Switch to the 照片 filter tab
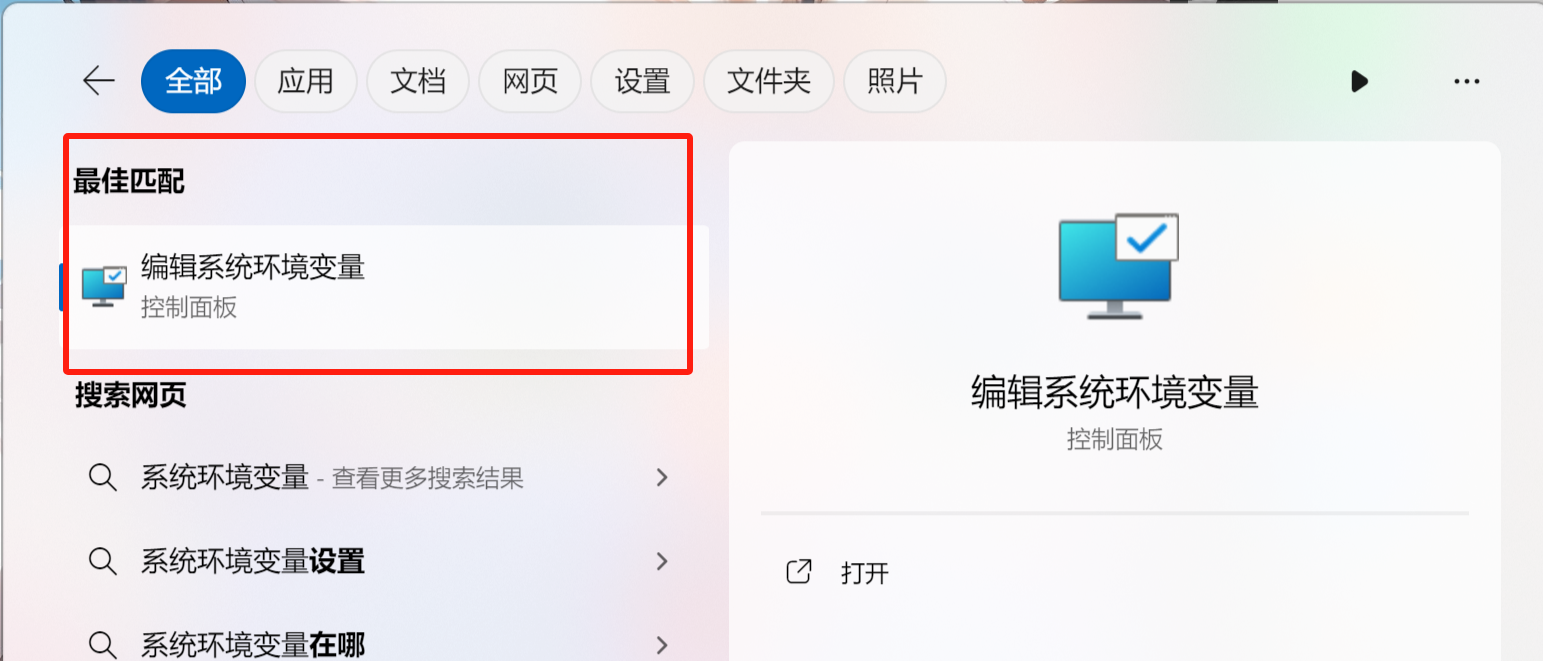Screen dimensions: 1543x661 tap(895, 81)
